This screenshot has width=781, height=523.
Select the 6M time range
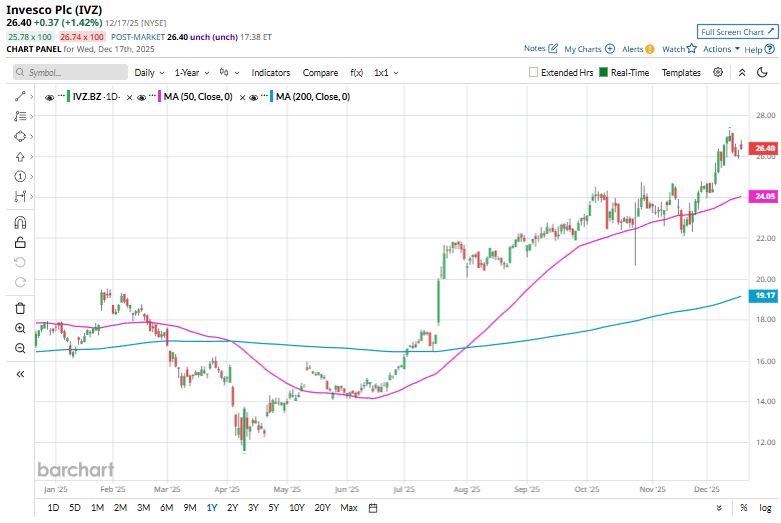[x=166, y=508]
